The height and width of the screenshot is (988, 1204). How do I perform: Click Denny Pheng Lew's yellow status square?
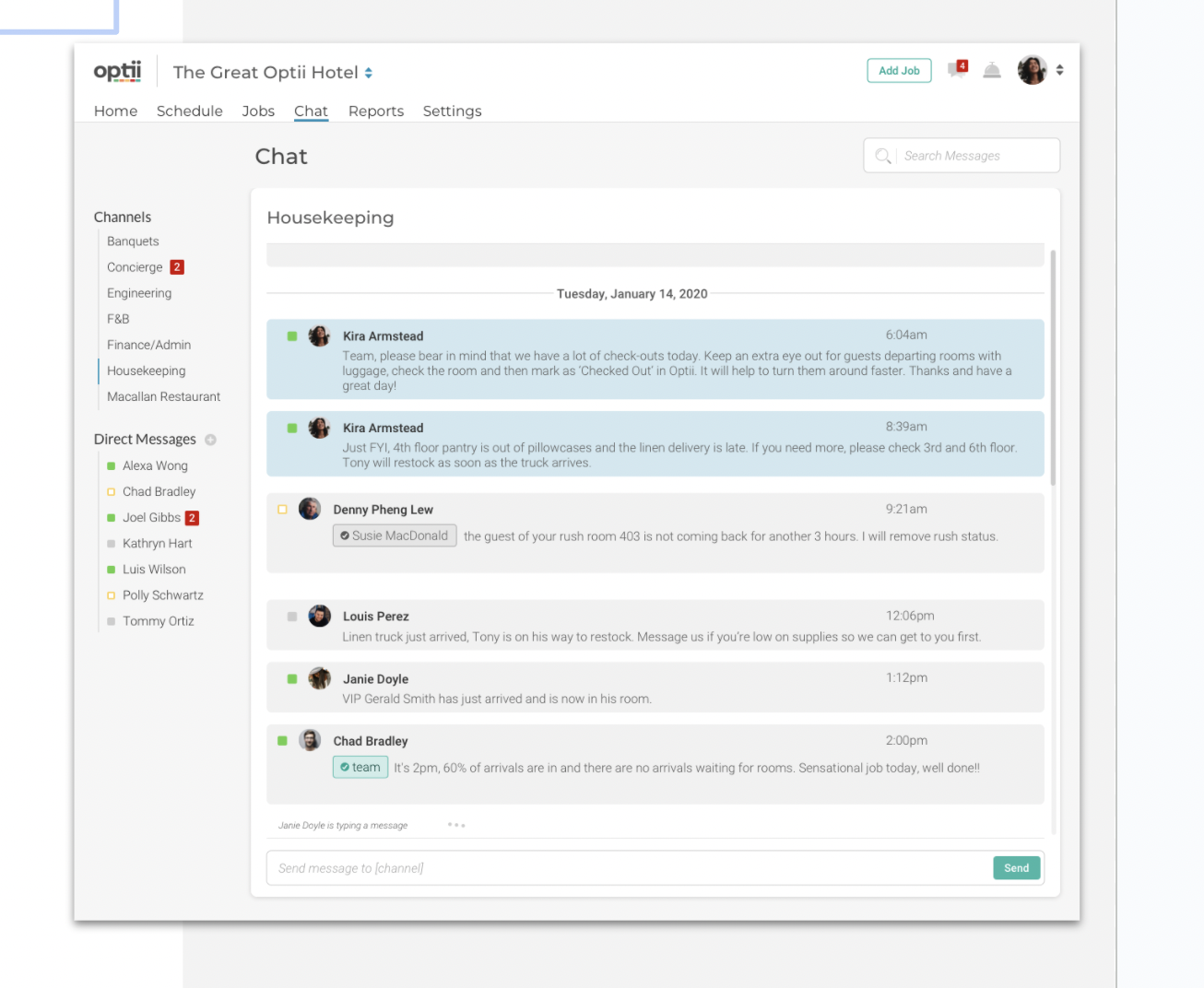(282, 509)
